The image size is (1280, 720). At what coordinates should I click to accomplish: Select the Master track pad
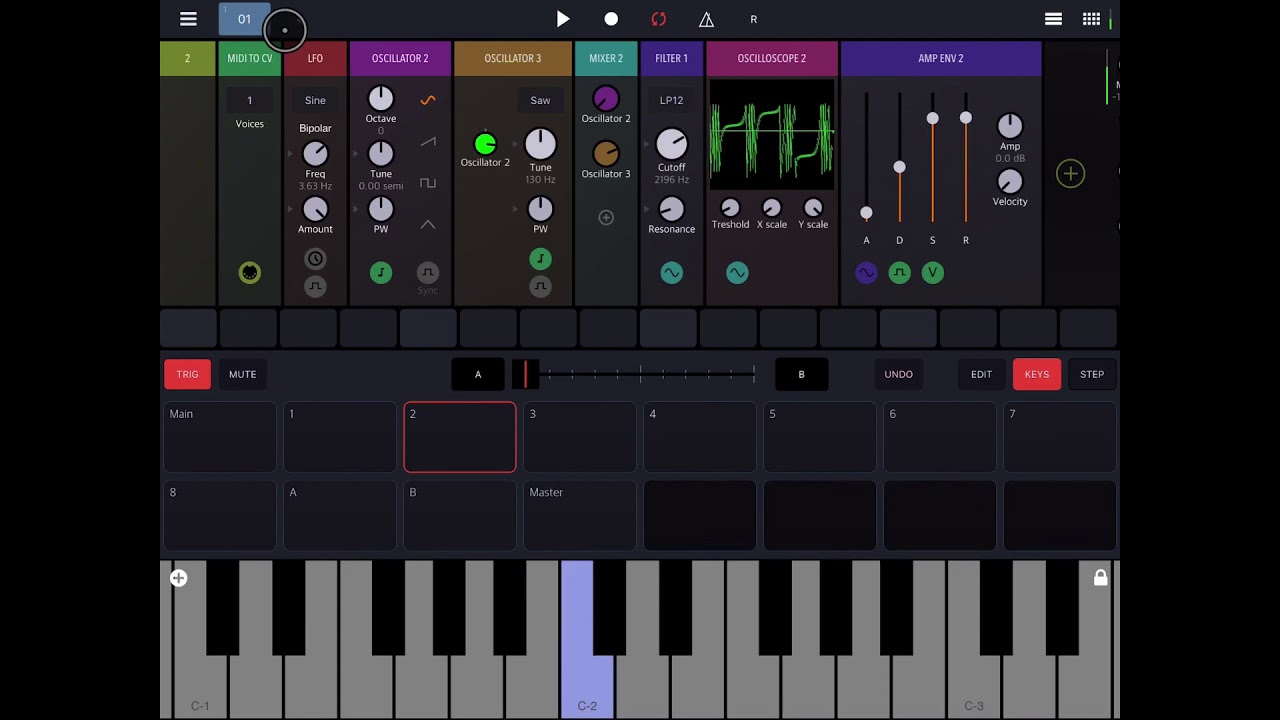pyautogui.click(x=580, y=516)
